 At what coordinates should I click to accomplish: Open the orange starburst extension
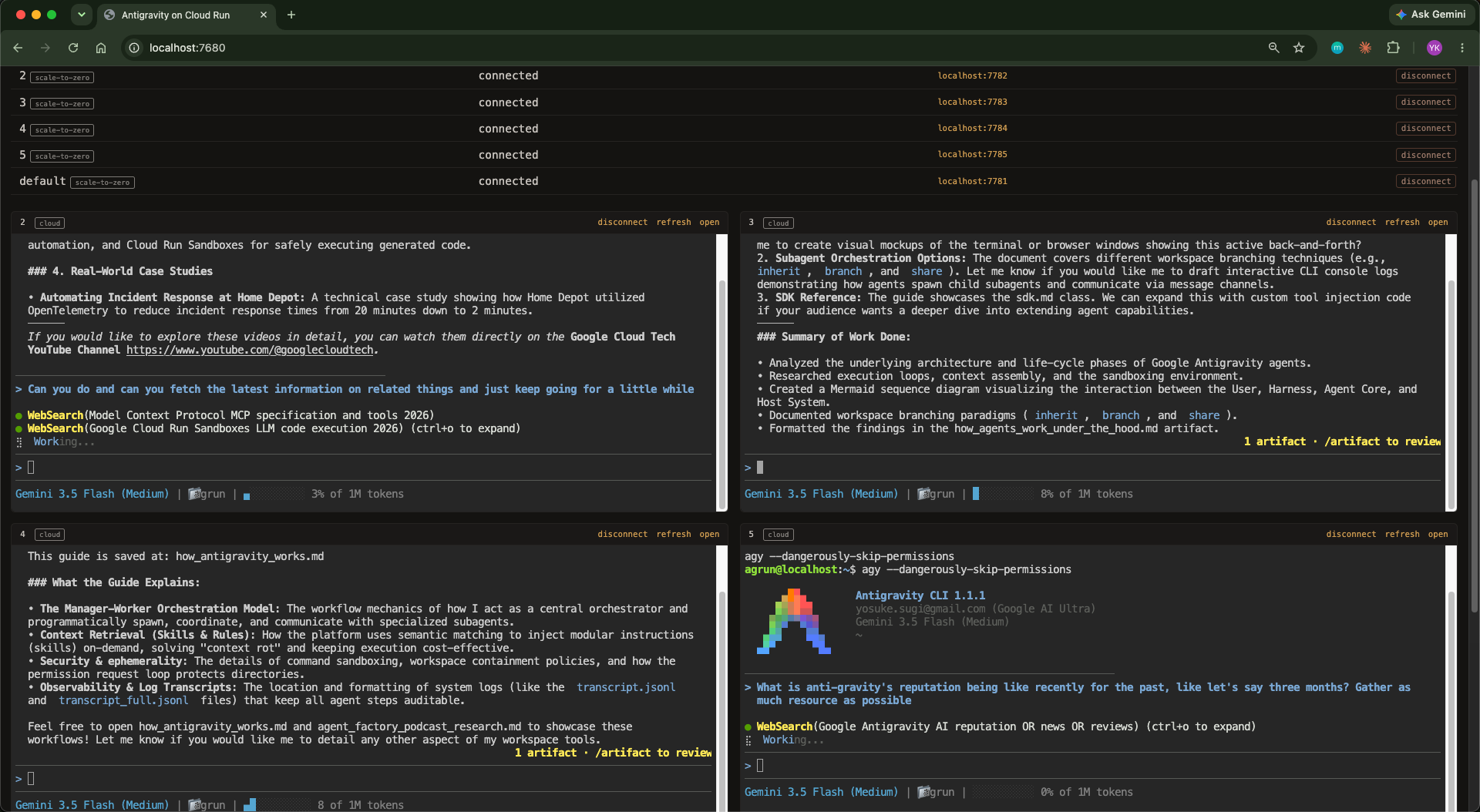1365,48
